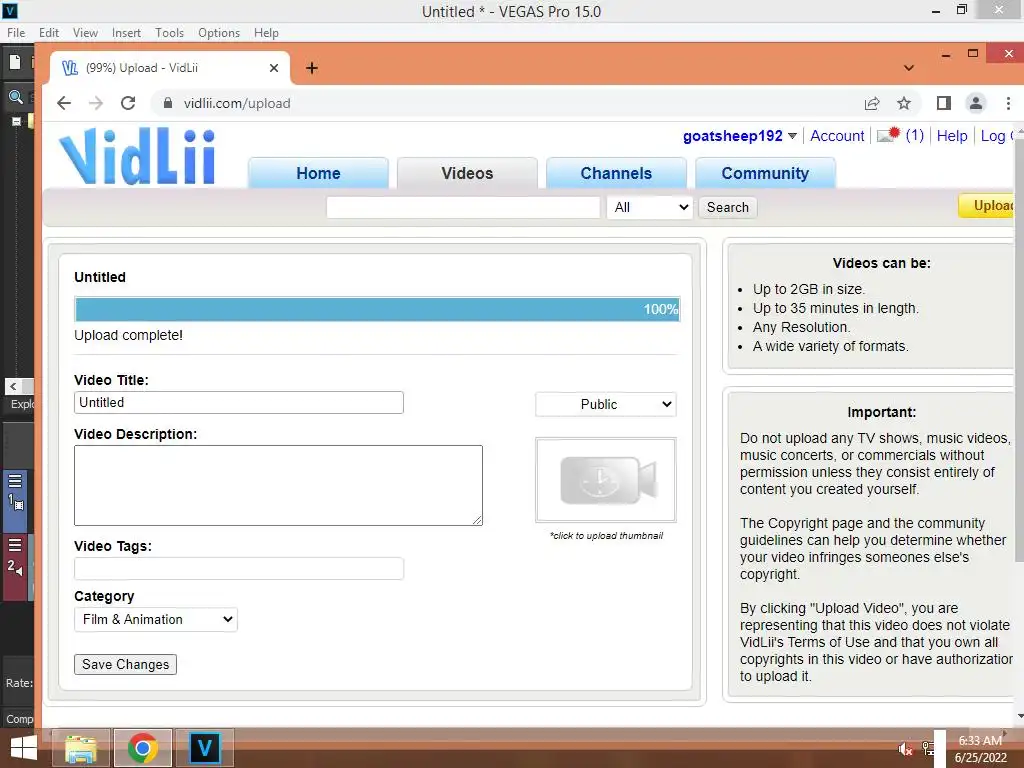Open a new browser tab

(x=312, y=68)
